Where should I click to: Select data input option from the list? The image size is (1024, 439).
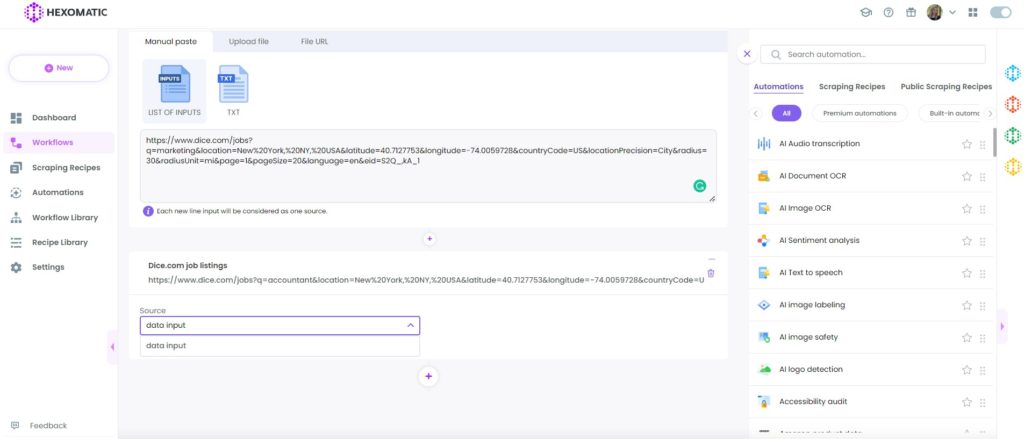click(280, 346)
